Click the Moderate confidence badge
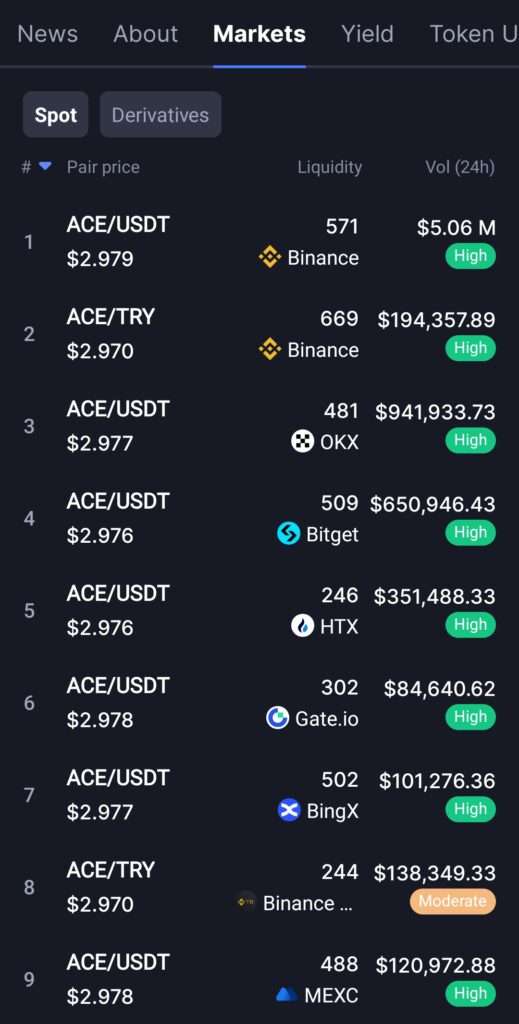This screenshot has height=1024, width=519. 452,901
